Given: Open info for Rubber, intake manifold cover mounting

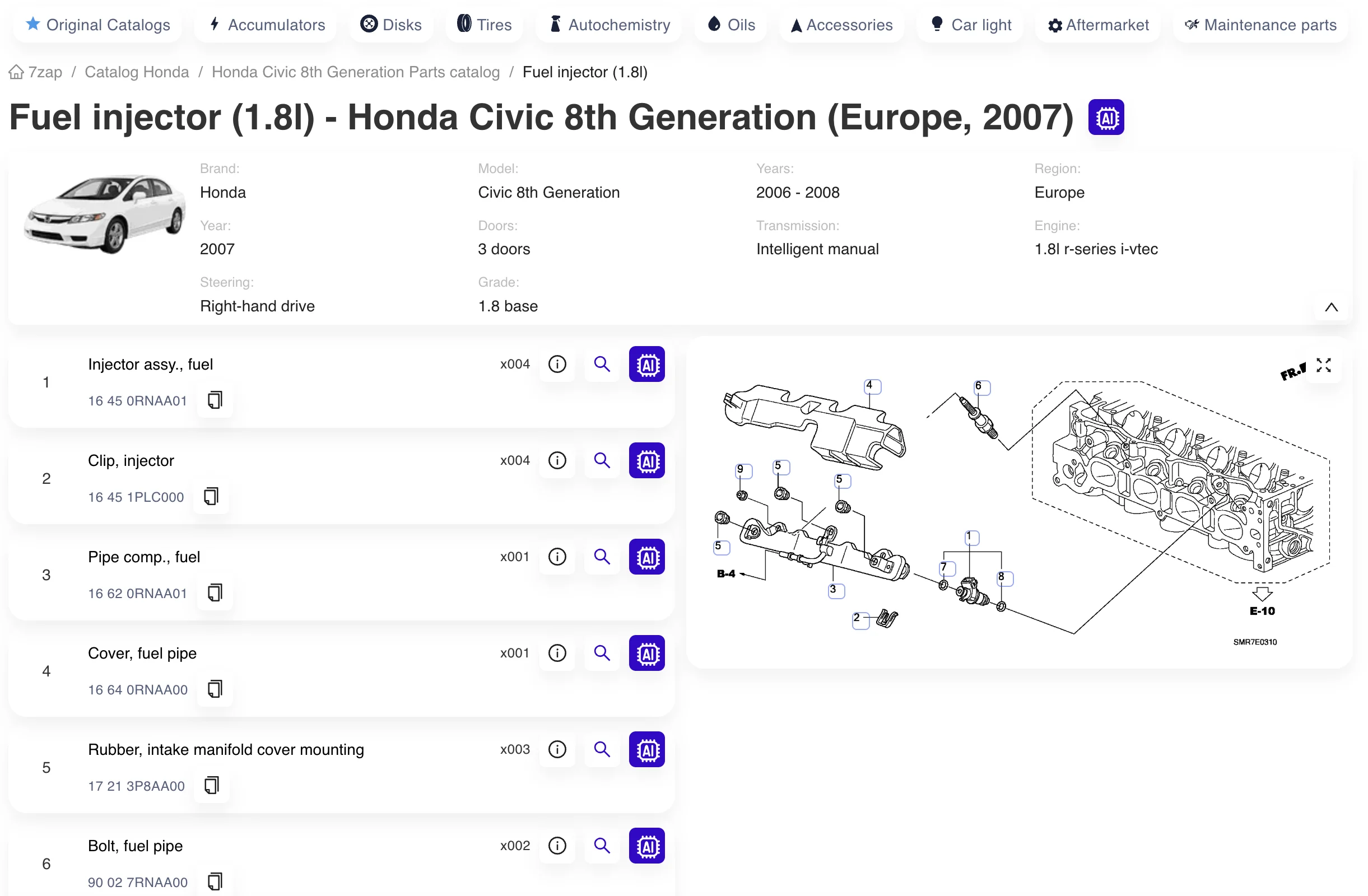Looking at the screenshot, I should coord(556,749).
